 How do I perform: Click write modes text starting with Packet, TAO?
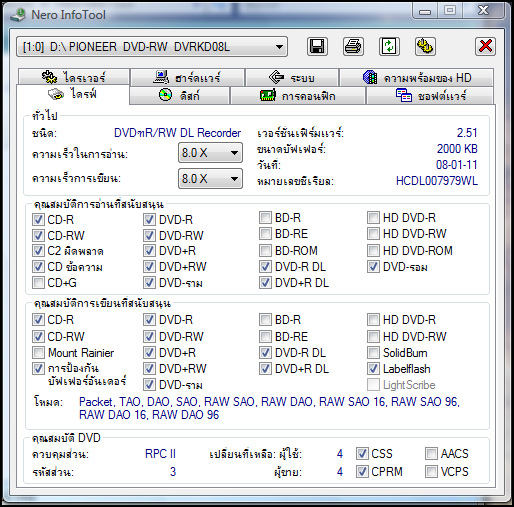pyautogui.click(x=269, y=408)
